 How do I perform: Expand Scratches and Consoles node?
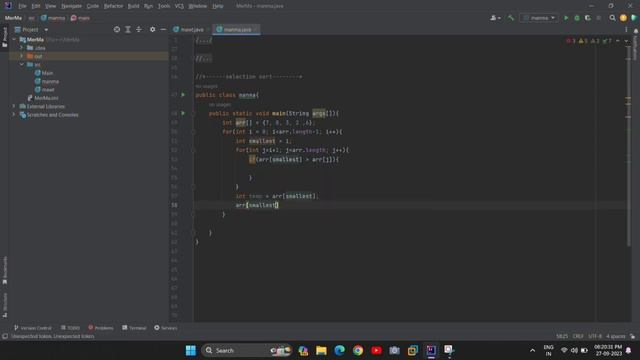14,115
